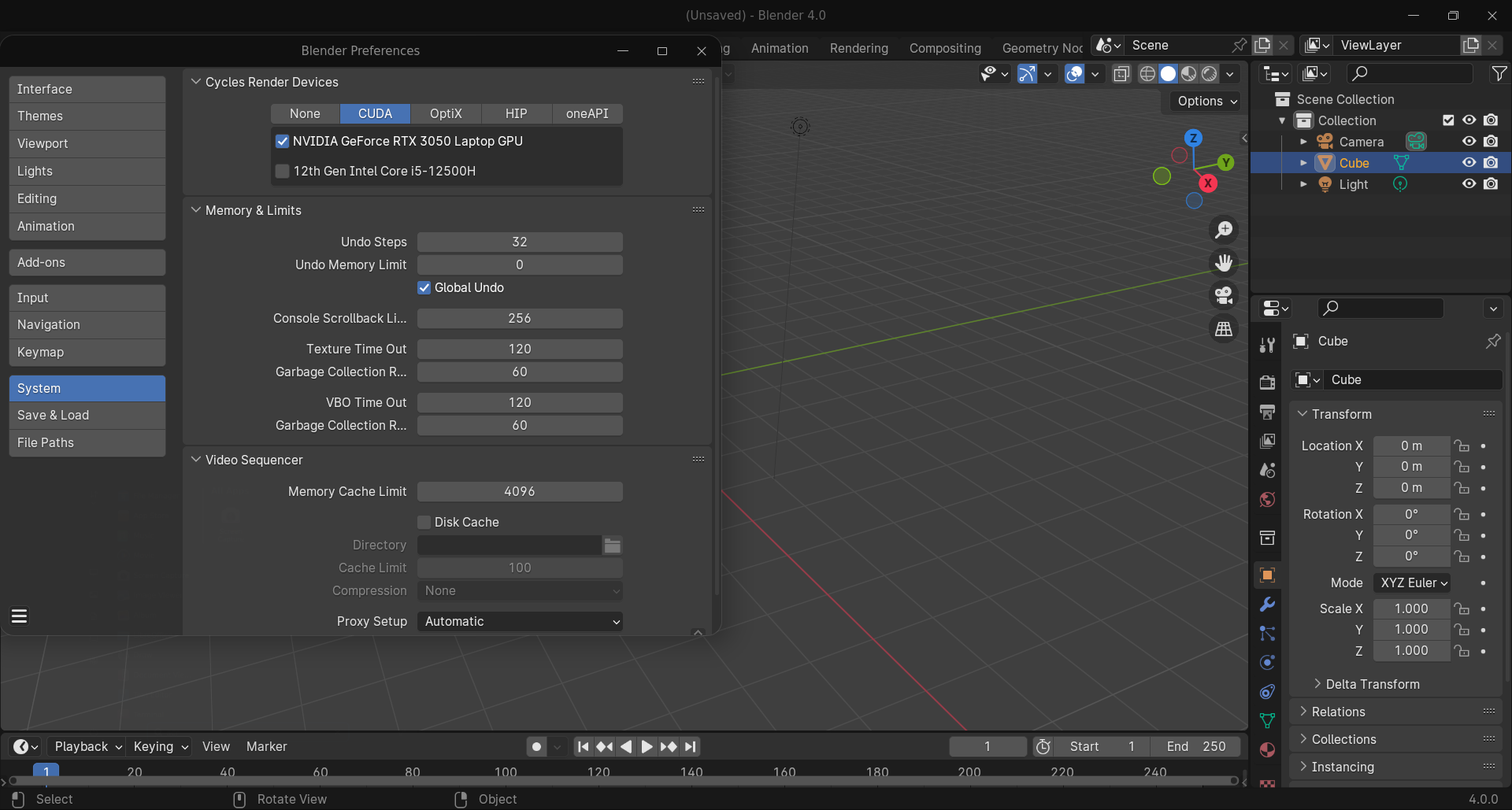Open rotation Mode XYZ Euler dropdown
This screenshot has width=1512, height=810.
1411,583
